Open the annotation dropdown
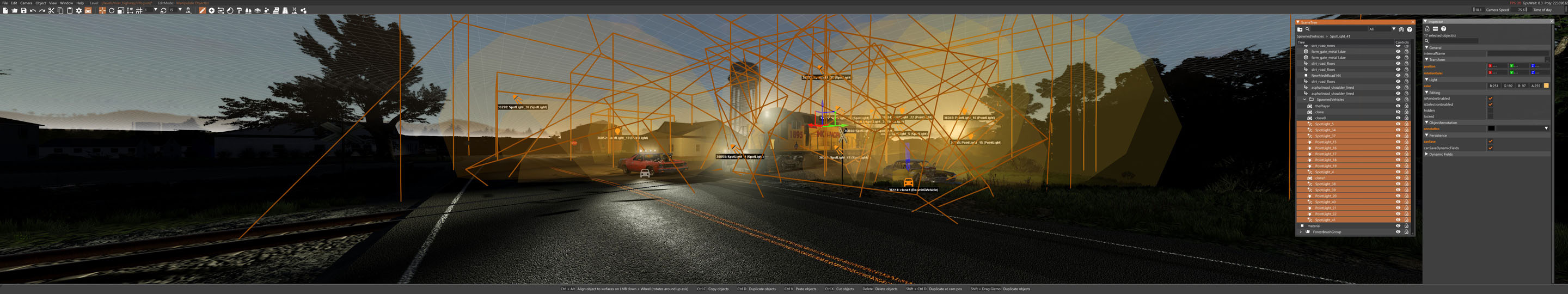Image resolution: width=1568 pixels, height=294 pixels. click(1547, 128)
